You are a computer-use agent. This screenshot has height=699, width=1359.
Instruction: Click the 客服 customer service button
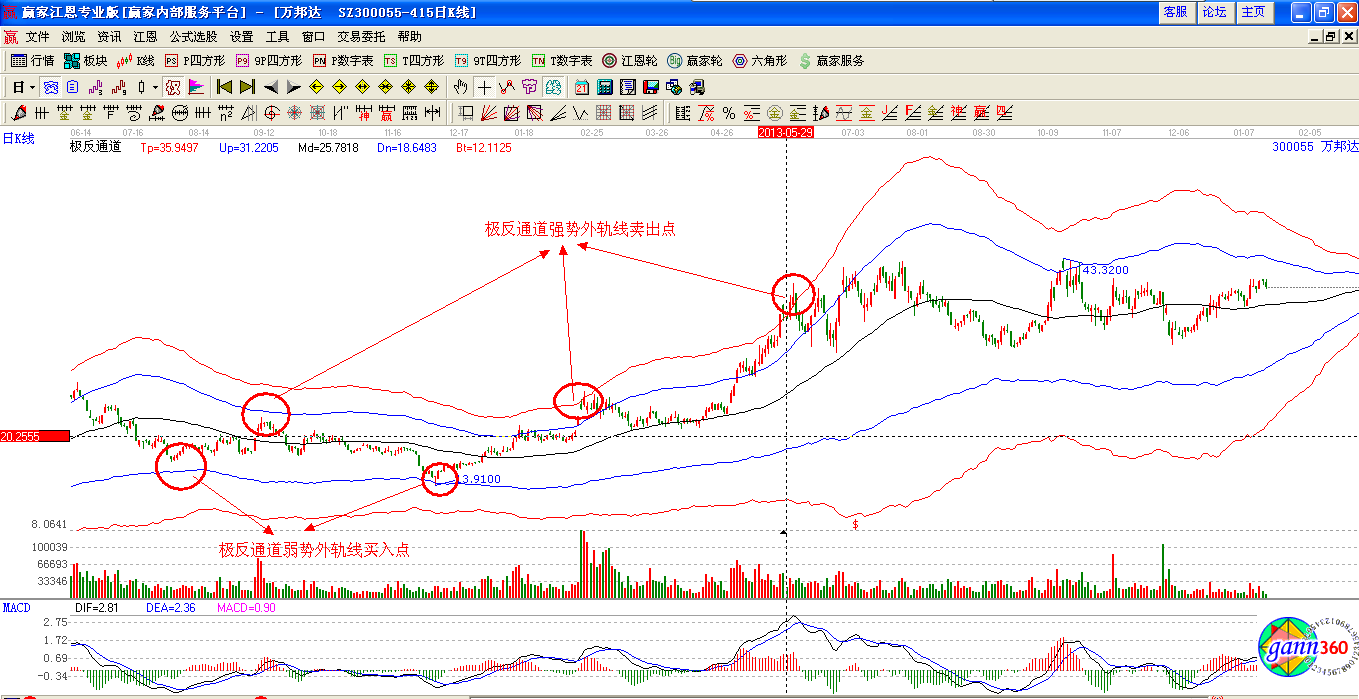coord(1175,12)
